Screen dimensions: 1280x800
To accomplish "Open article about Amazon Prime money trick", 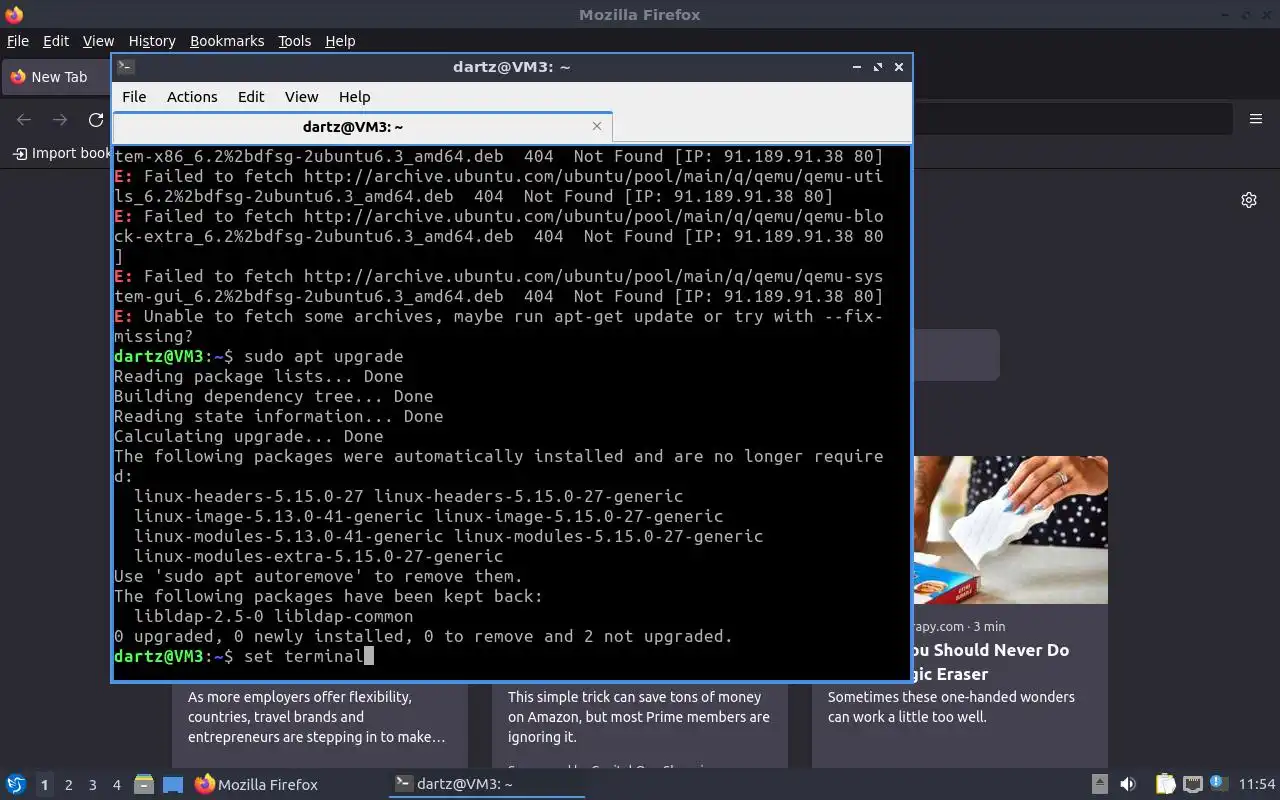I will click(x=639, y=717).
